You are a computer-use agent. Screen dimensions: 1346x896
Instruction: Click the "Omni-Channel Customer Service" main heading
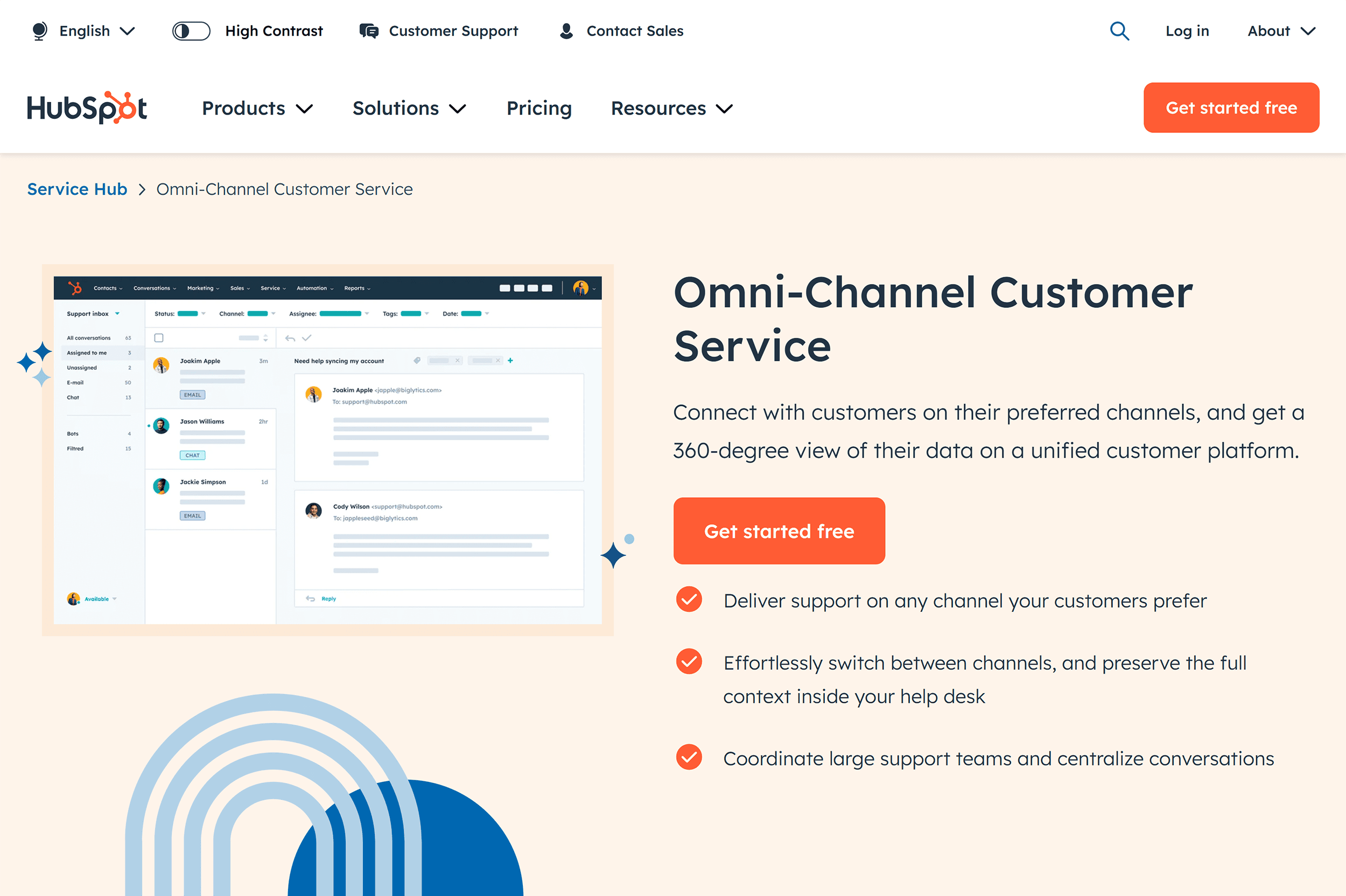933,319
